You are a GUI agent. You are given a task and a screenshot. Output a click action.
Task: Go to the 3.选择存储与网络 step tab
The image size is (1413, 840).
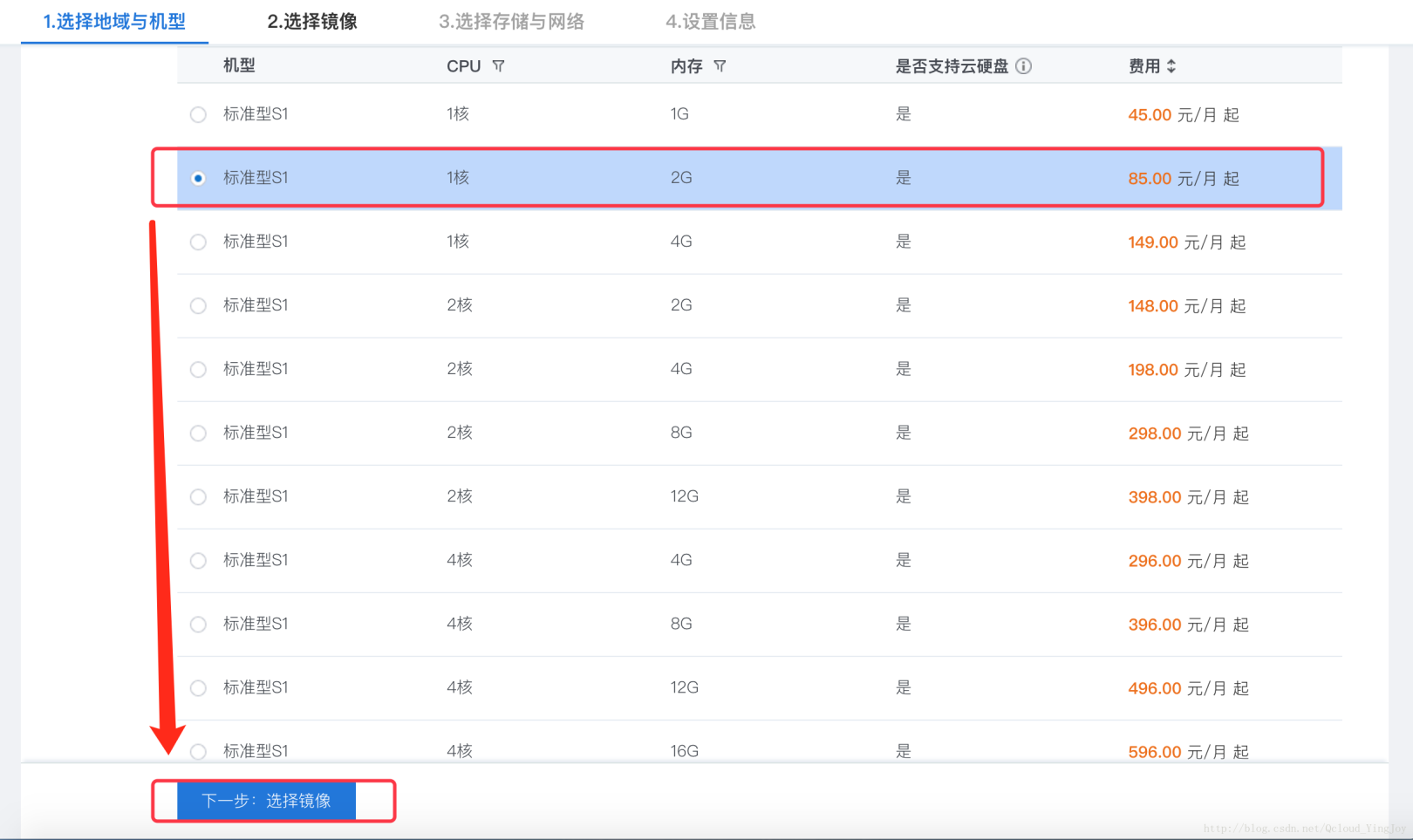pyautogui.click(x=511, y=22)
